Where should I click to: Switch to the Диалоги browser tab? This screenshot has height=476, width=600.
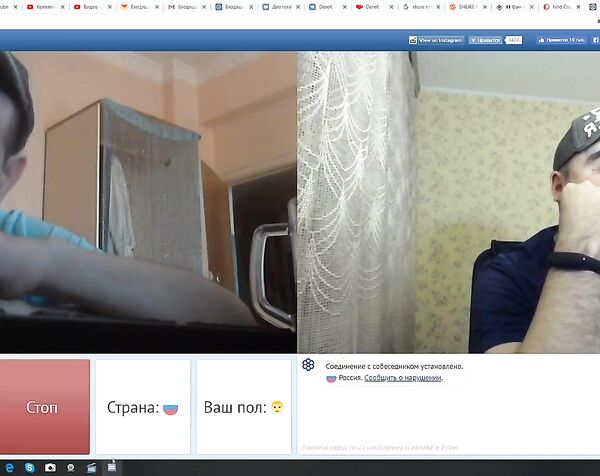coord(283,6)
